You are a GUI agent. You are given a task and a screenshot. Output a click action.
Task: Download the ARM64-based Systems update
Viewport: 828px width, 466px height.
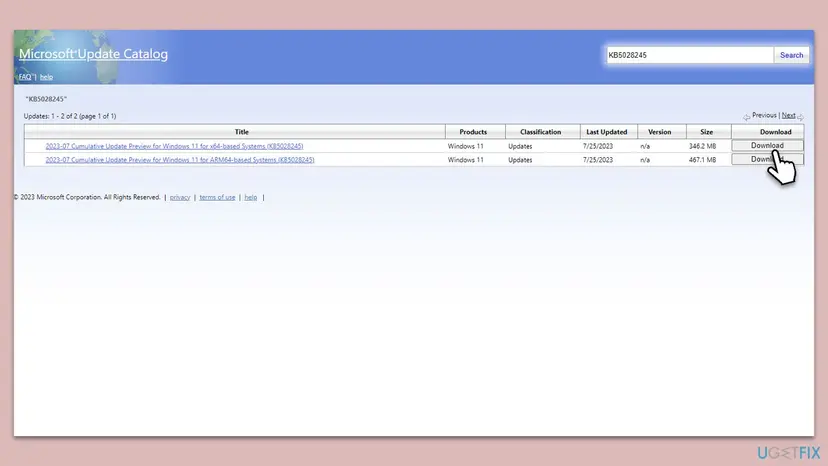click(x=767, y=159)
